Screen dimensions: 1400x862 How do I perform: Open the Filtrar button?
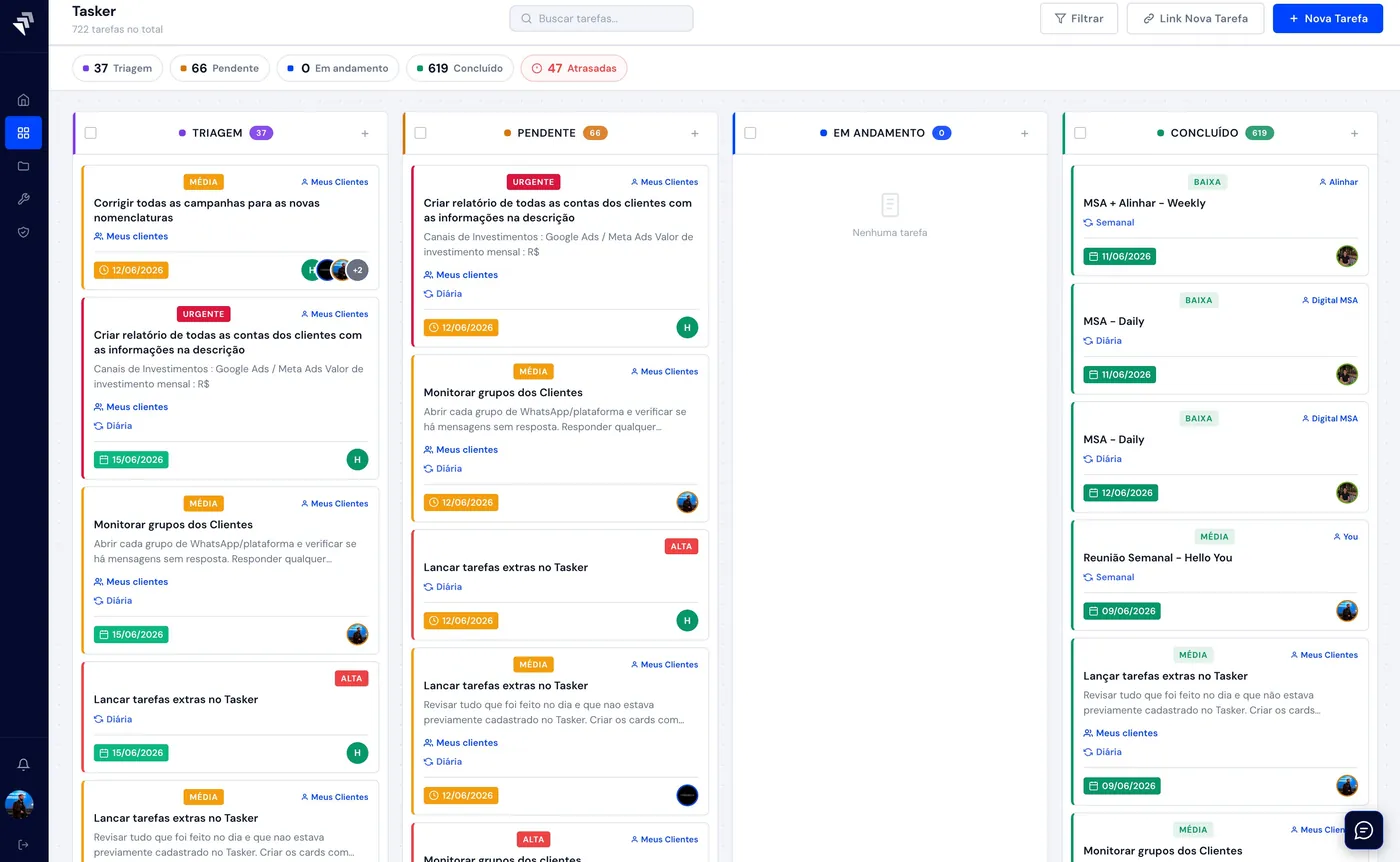point(1079,18)
